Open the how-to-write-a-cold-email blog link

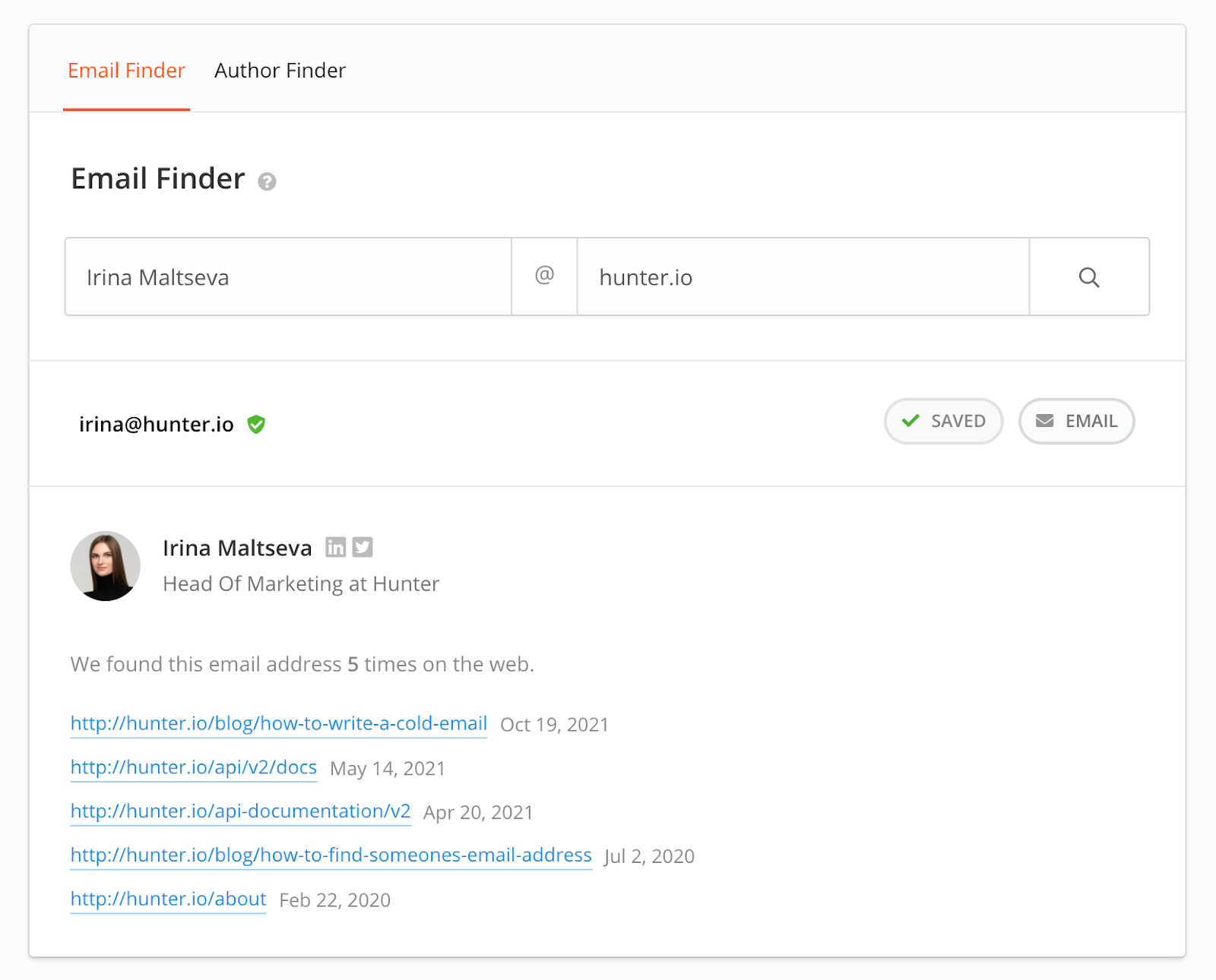(x=279, y=724)
